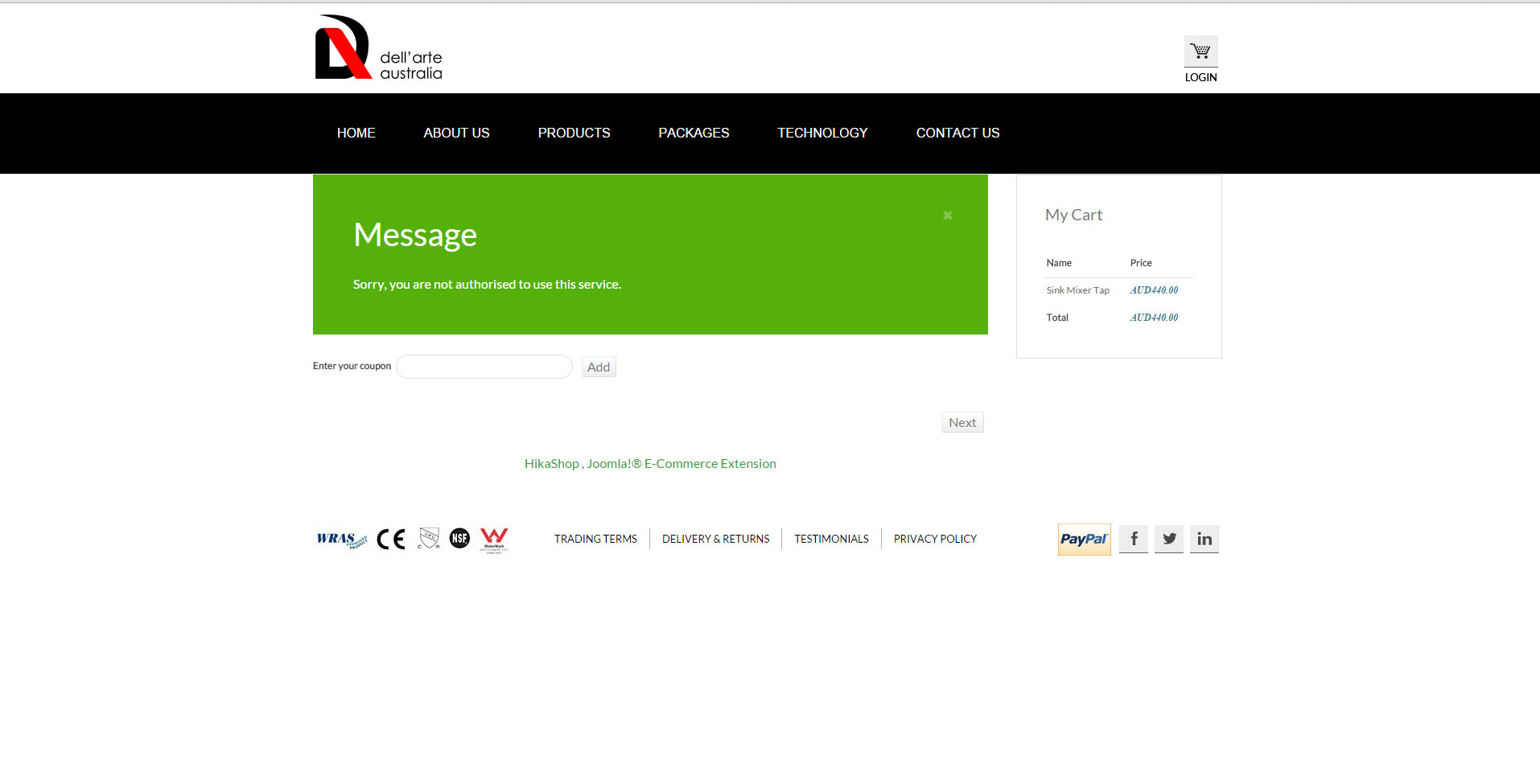The width and height of the screenshot is (1540, 784).
Task: Click the My Cart heading
Action: [1074, 215]
